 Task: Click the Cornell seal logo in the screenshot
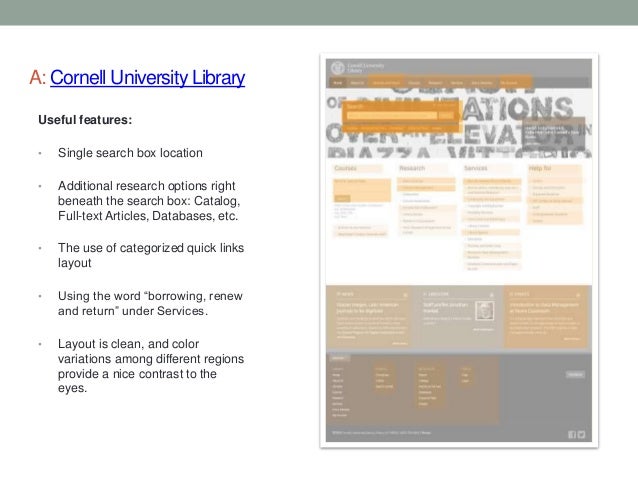(x=337, y=68)
